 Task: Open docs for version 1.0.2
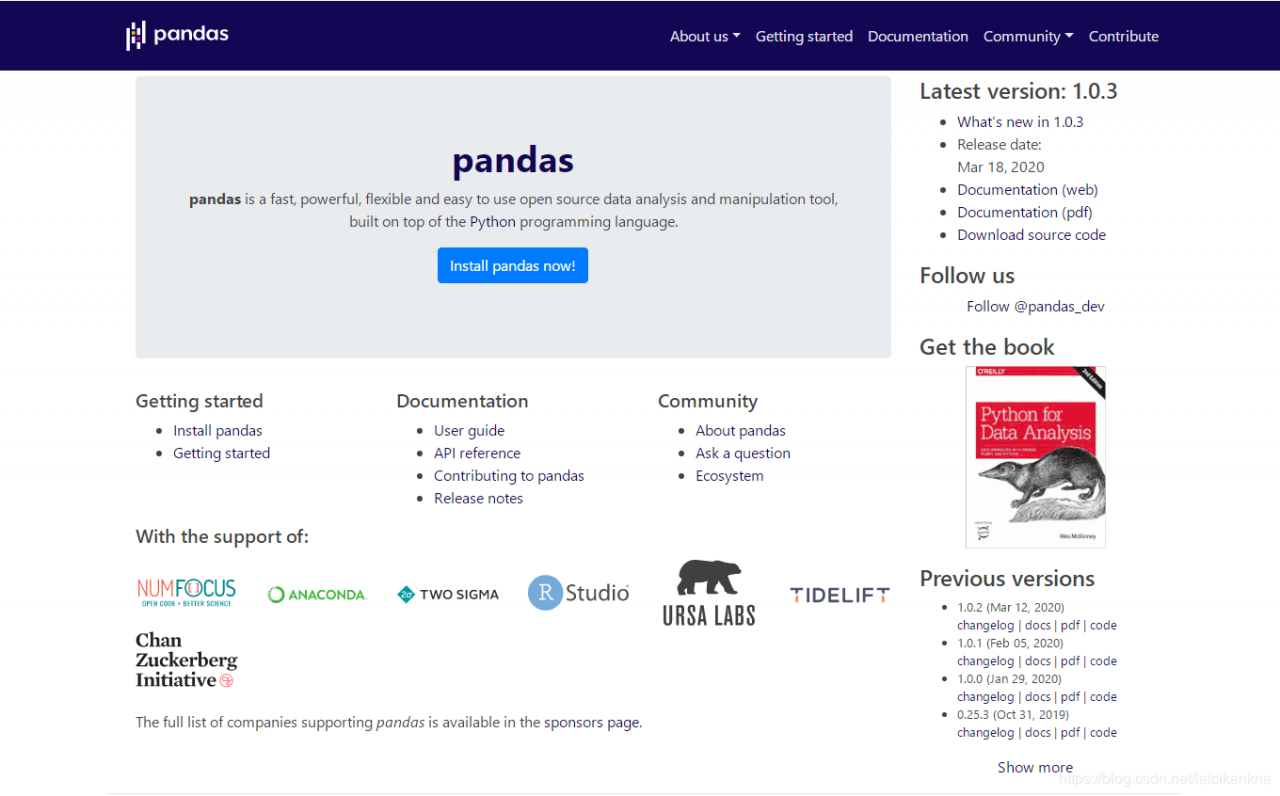click(1038, 625)
